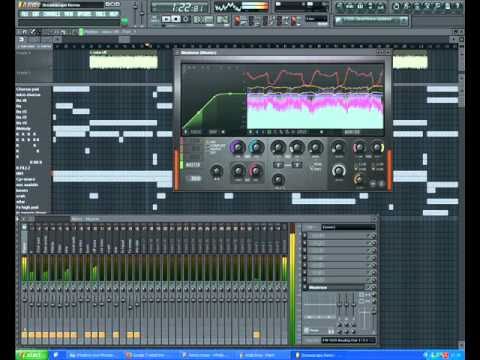Open the second empty effect slot in mixer

click(337, 243)
